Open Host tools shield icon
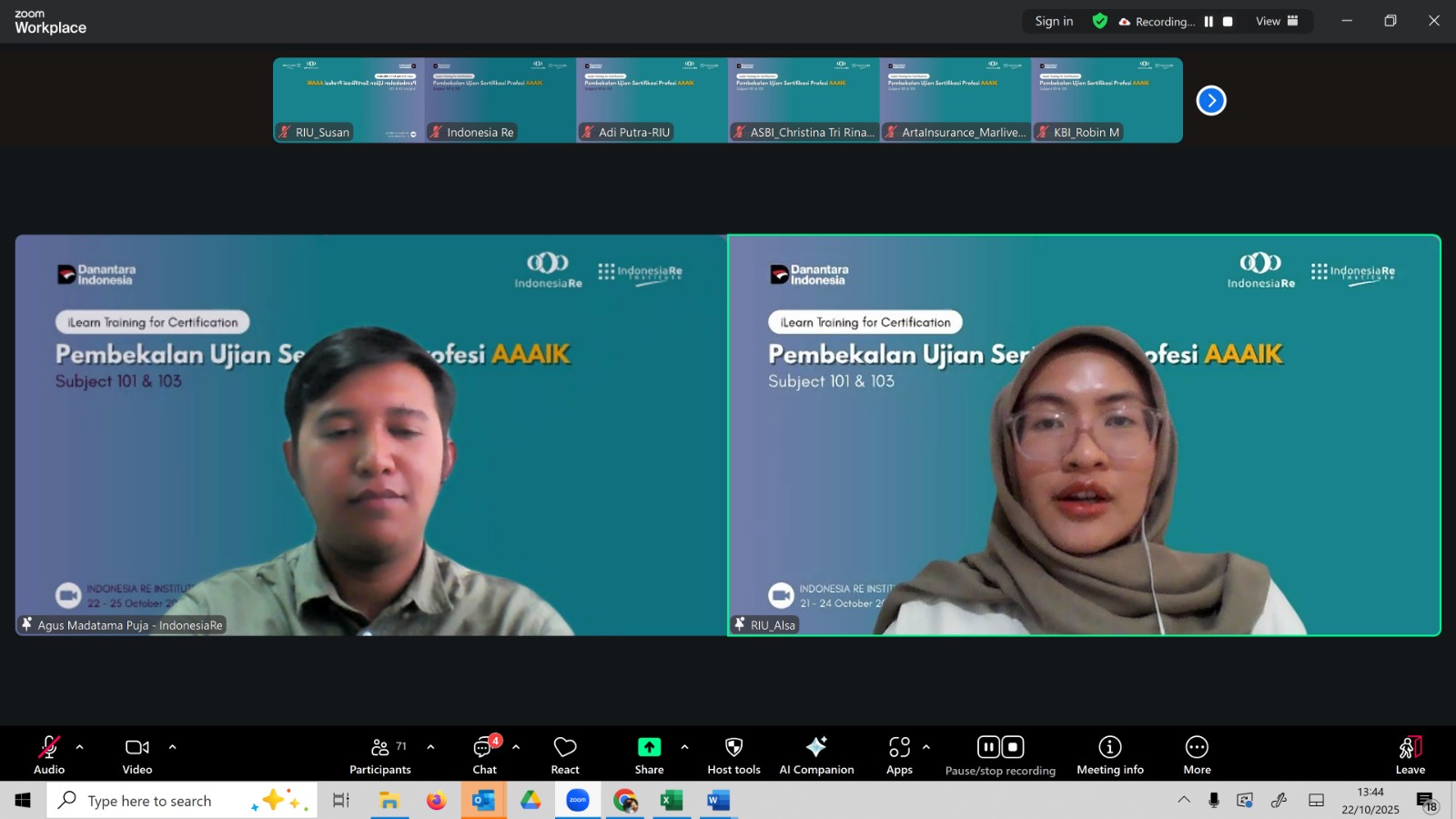 733,755
